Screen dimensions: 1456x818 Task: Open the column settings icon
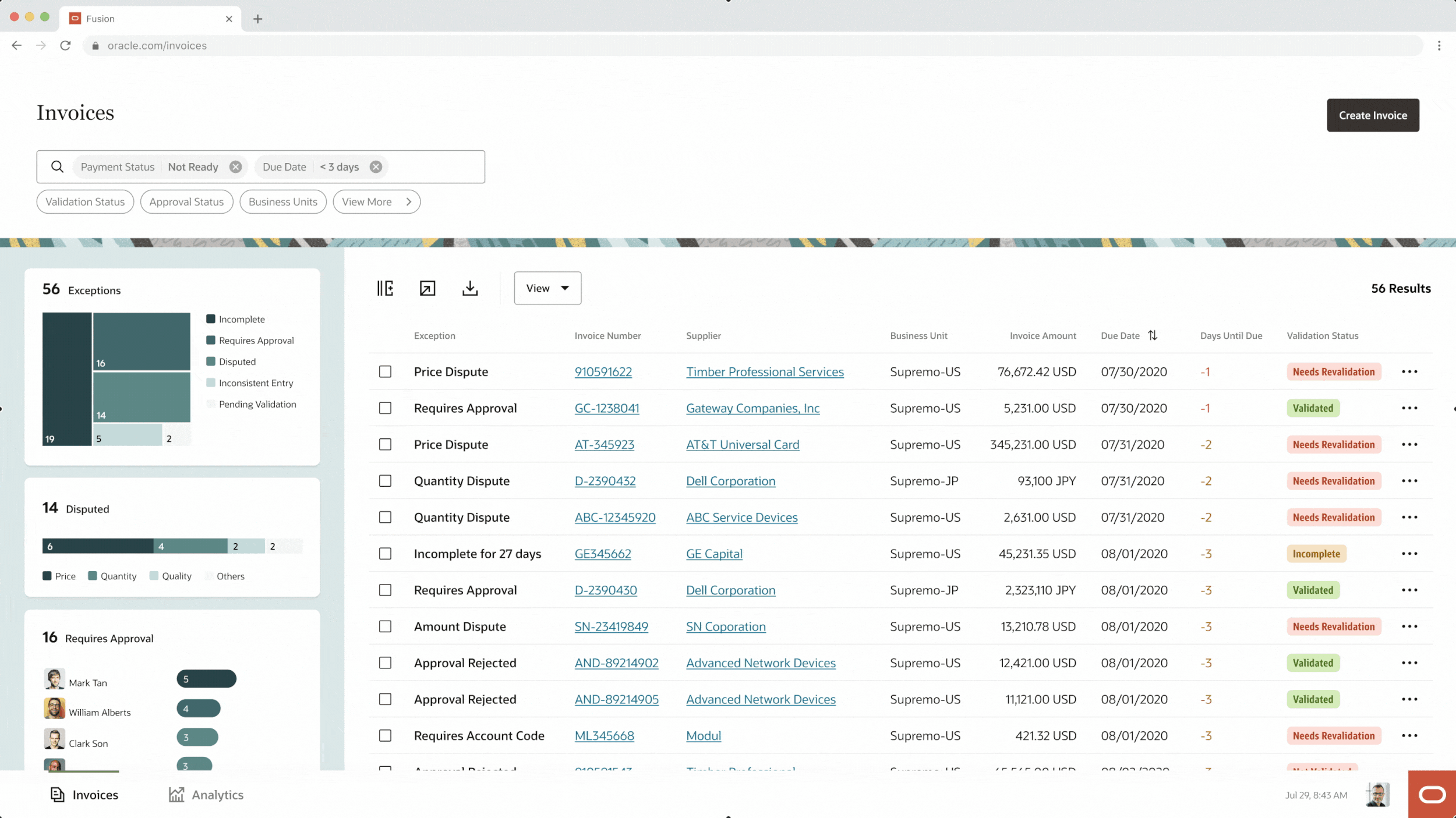click(385, 288)
